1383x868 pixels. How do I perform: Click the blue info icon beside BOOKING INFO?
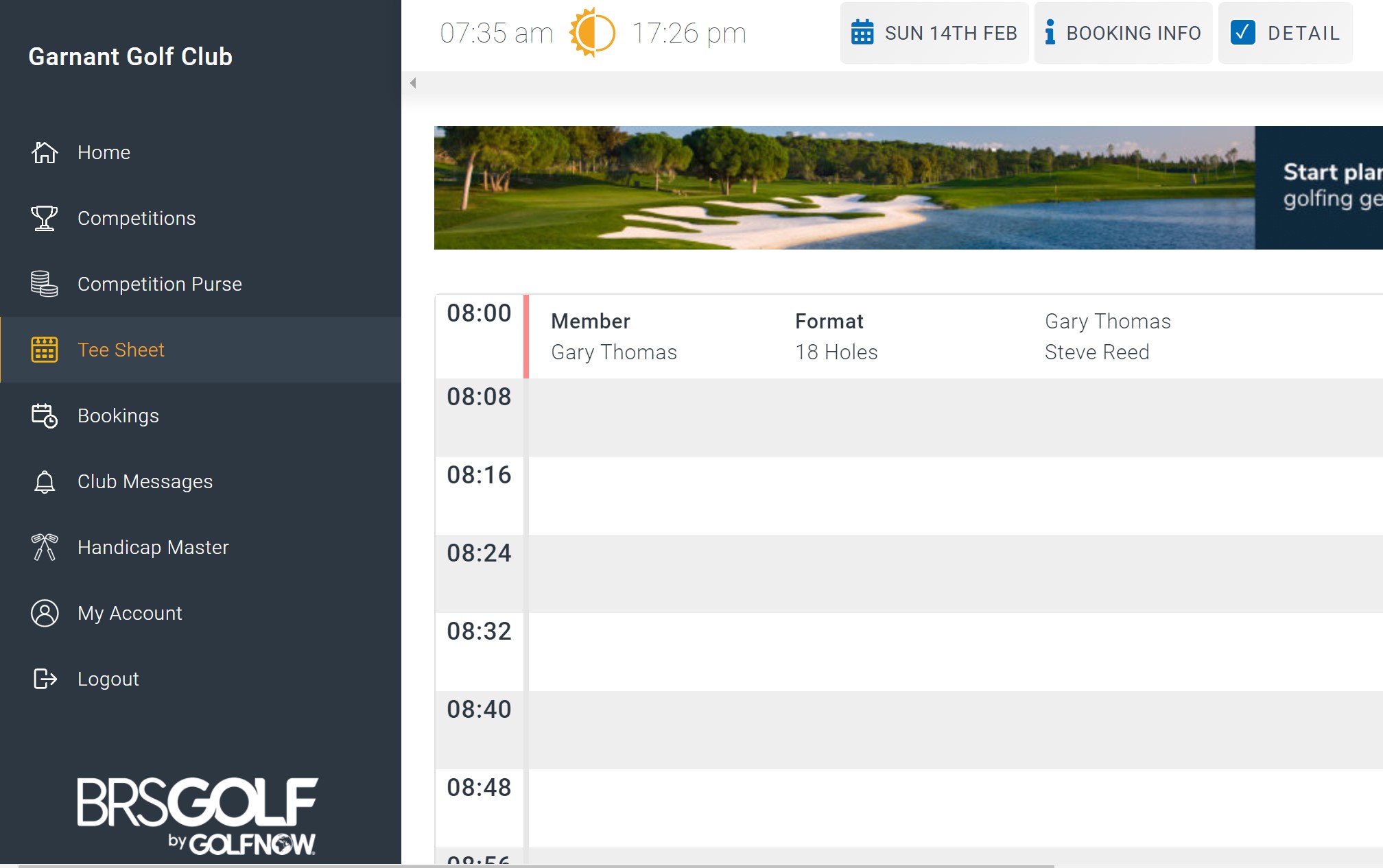pyautogui.click(x=1050, y=32)
